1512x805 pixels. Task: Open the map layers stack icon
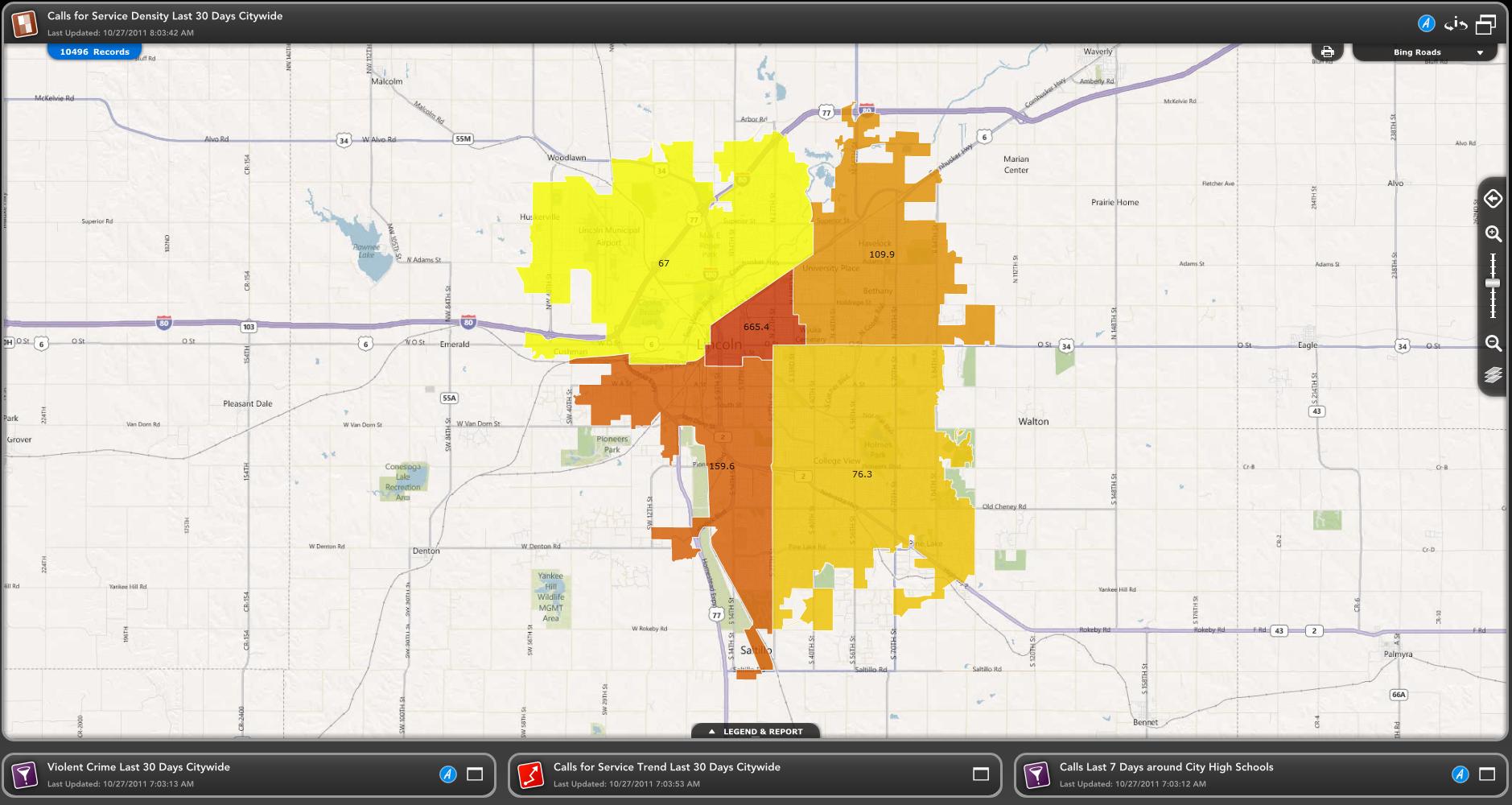1493,375
